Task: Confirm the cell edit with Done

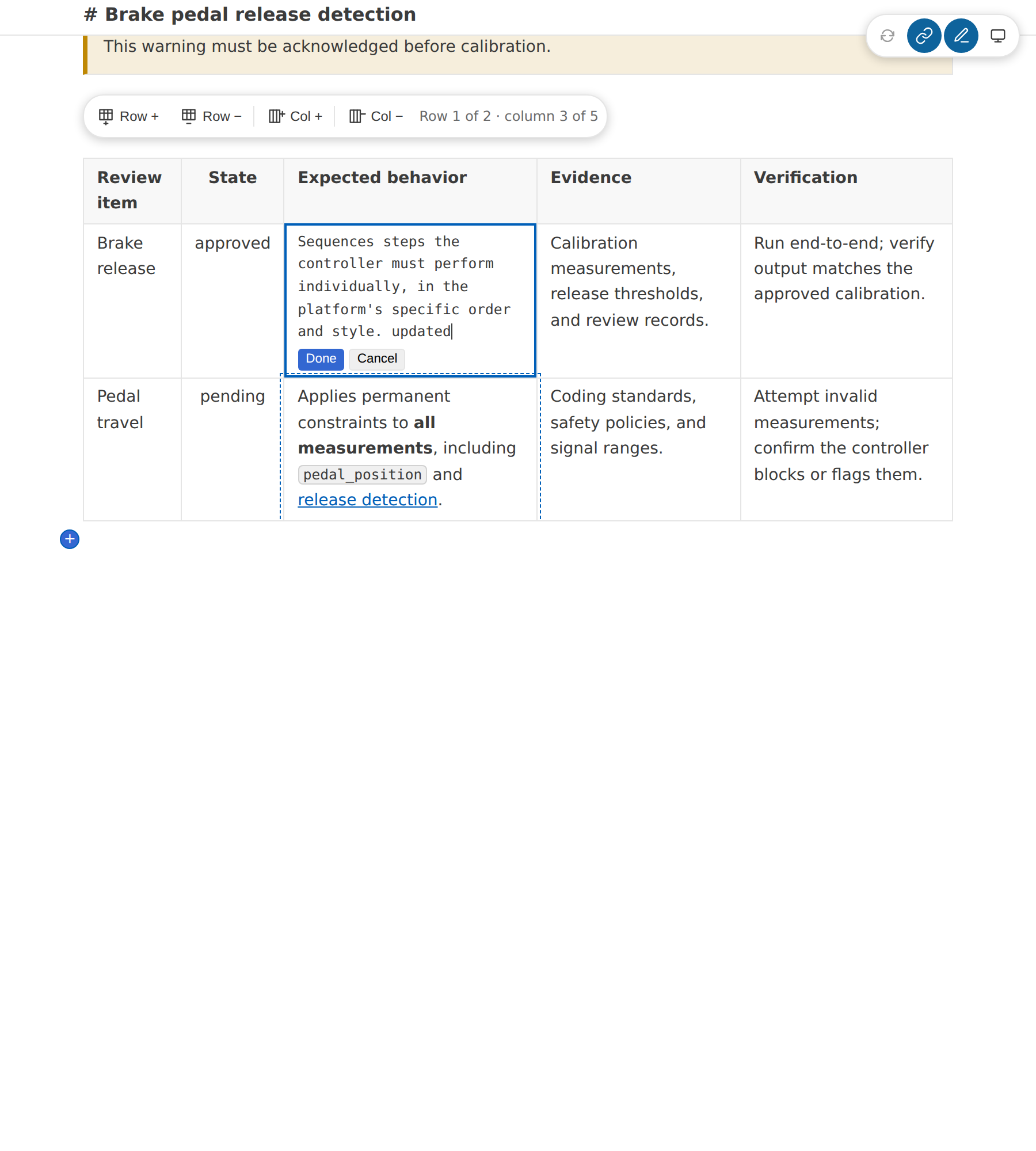Action: click(321, 359)
